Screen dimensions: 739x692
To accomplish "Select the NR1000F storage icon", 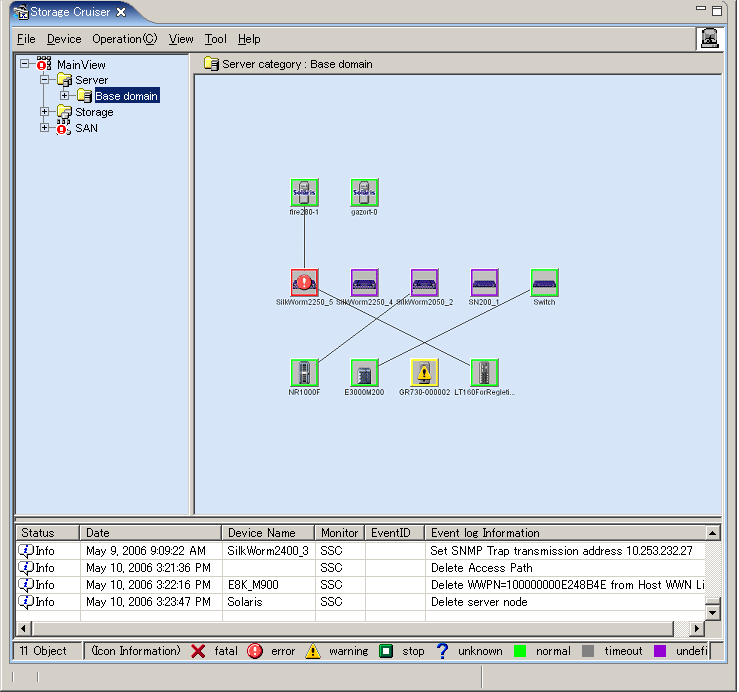I will 304,372.
